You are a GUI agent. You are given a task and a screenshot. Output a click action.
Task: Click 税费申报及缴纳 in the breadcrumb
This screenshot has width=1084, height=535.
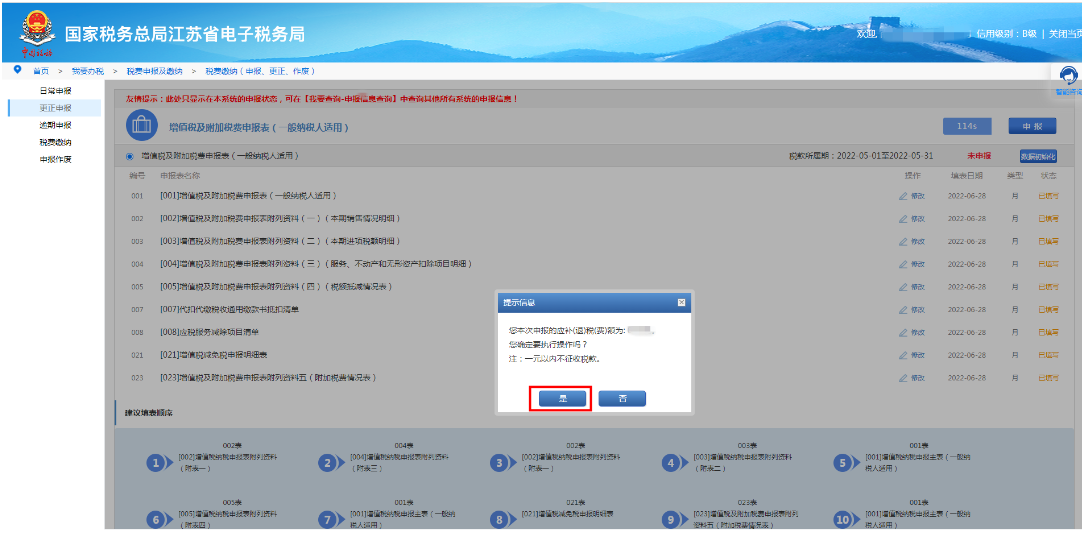(x=154, y=71)
